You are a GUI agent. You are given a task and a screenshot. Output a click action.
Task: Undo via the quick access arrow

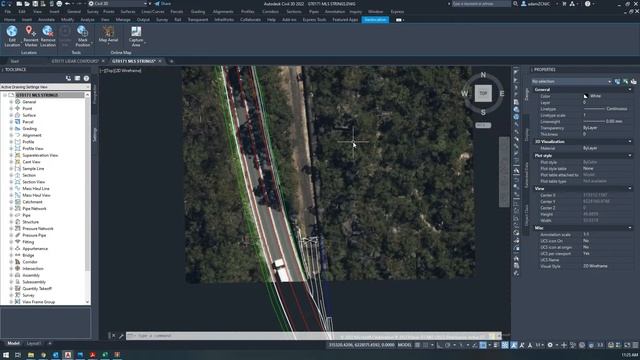[x=67, y=4]
